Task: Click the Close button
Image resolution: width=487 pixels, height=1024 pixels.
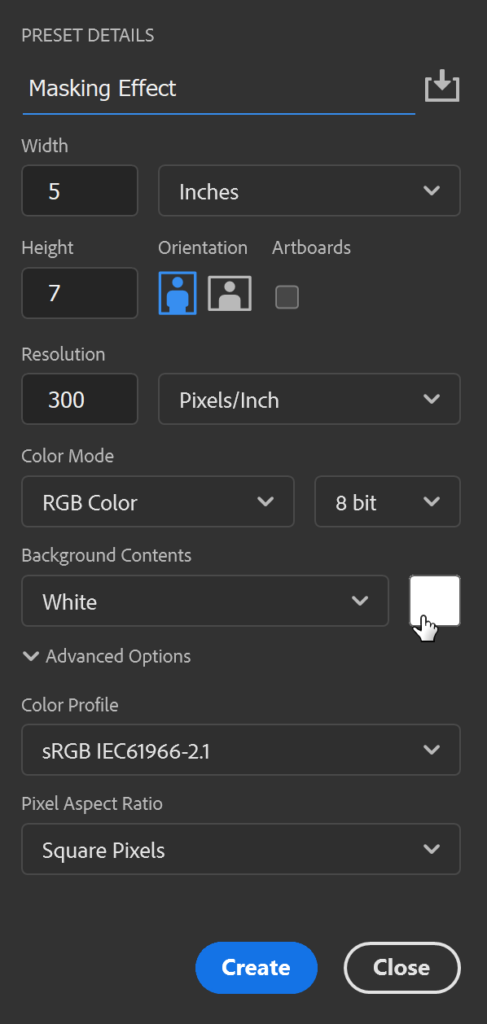Action: (x=402, y=968)
